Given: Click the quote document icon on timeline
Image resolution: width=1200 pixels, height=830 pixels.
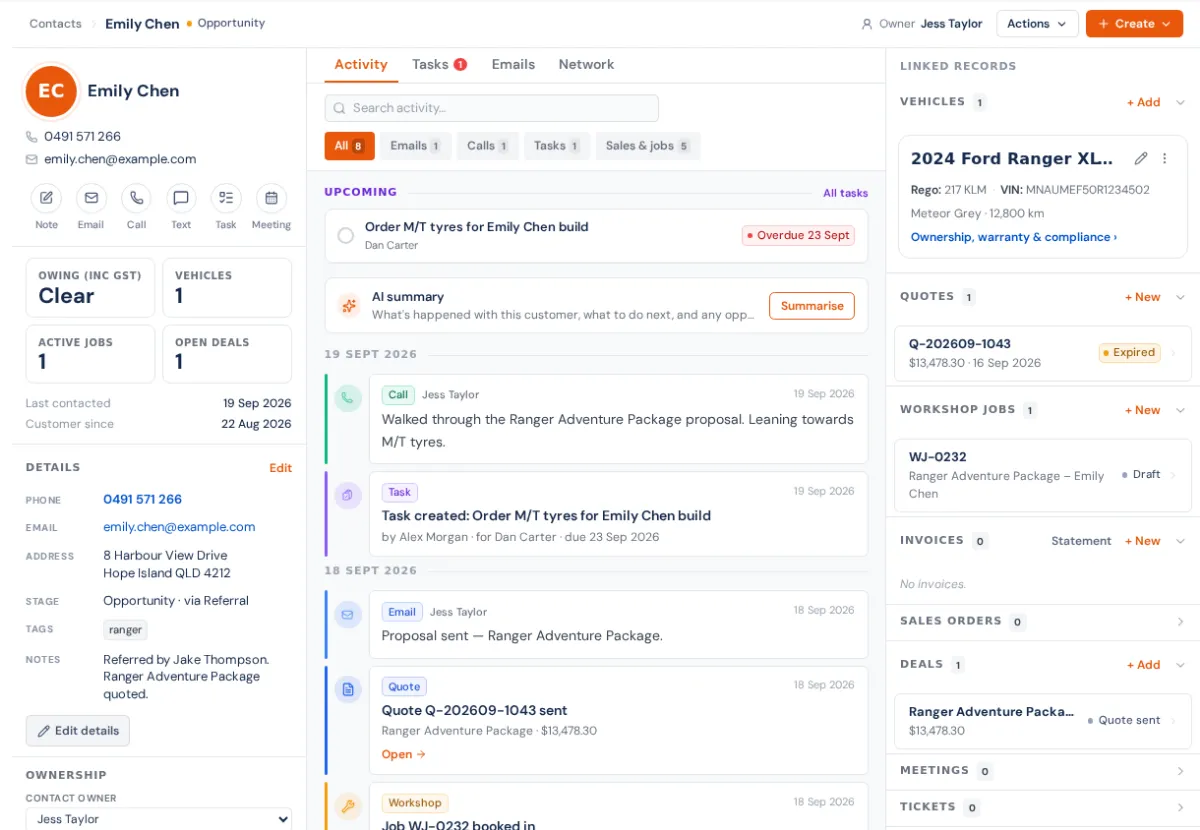Looking at the screenshot, I should coord(348,689).
